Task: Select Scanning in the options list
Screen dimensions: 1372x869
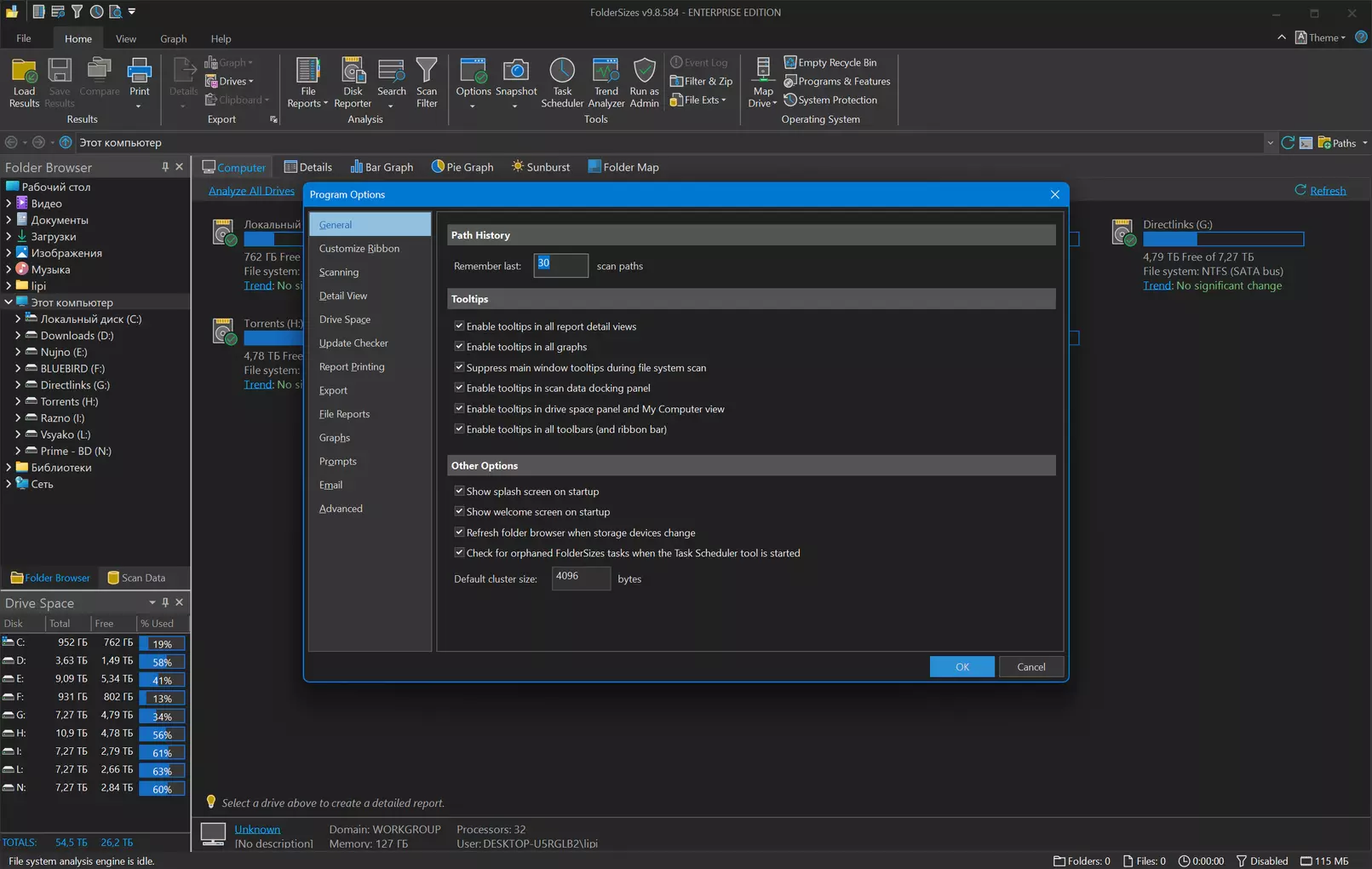Action: coord(339,273)
